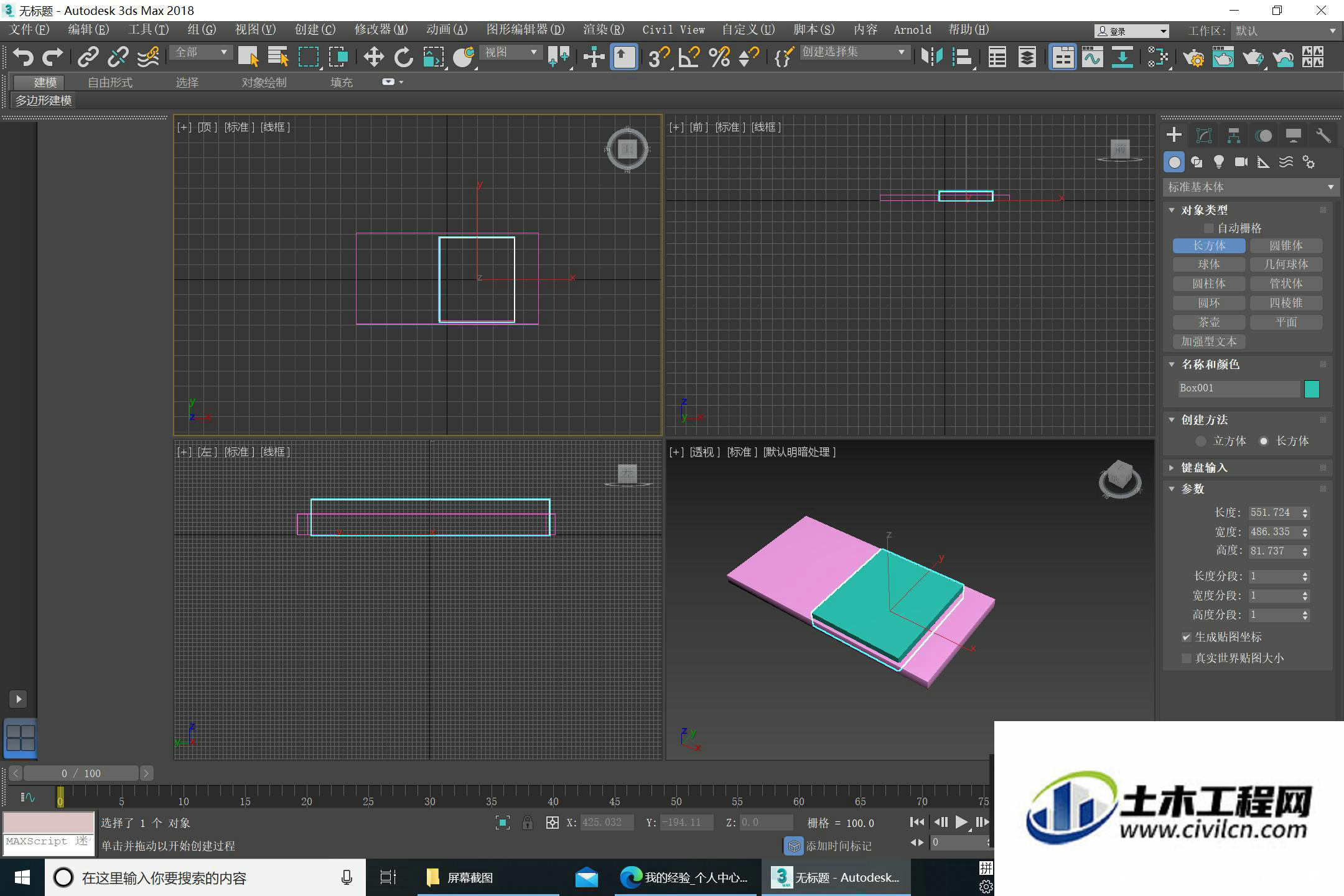Uncheck 生成贴图坐标 checkbox
Image resolution: width=1344 pixels, height=896 pixels.
tap(1186, 637)
